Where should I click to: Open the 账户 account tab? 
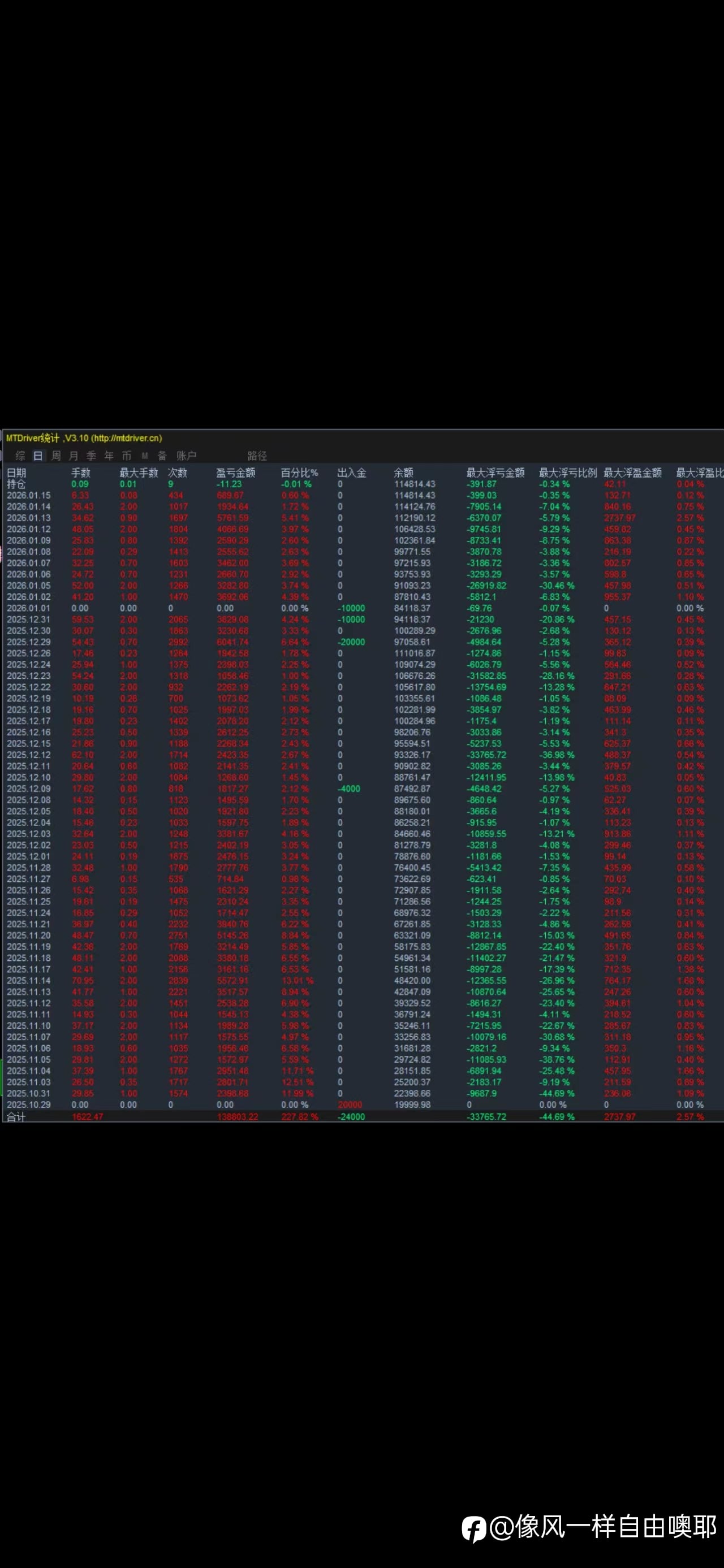click(186, 455)
